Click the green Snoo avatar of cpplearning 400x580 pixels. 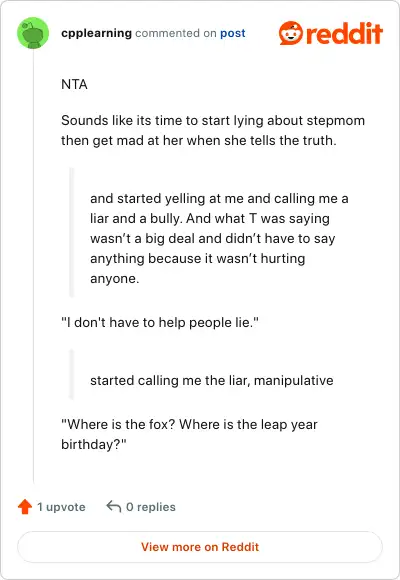click(x=33, y=33)
